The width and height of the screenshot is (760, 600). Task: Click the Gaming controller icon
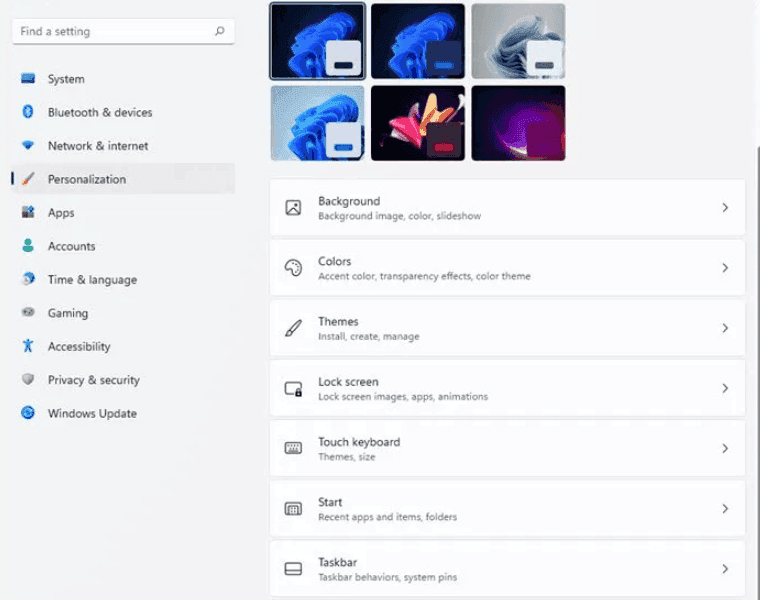[x=28, y=313]
